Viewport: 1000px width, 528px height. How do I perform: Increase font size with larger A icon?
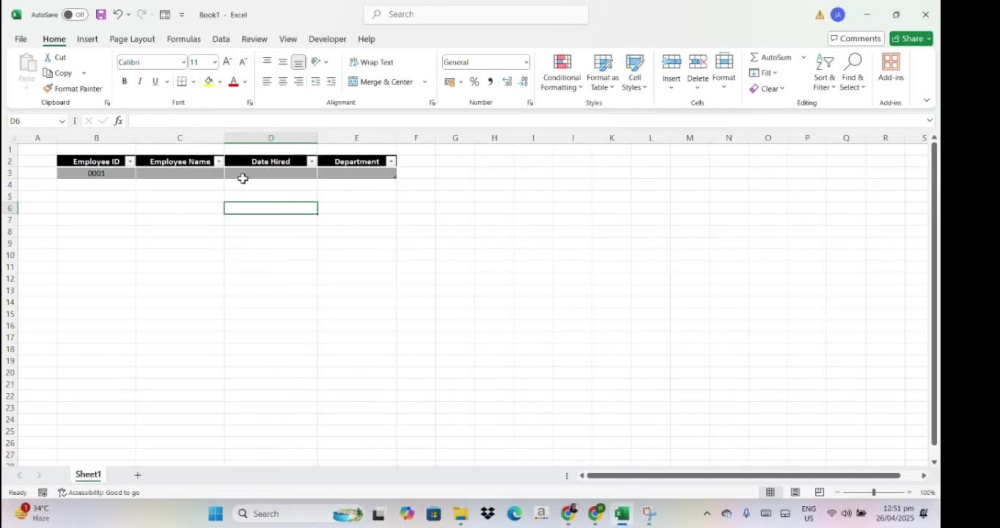(x=227, y=62)
